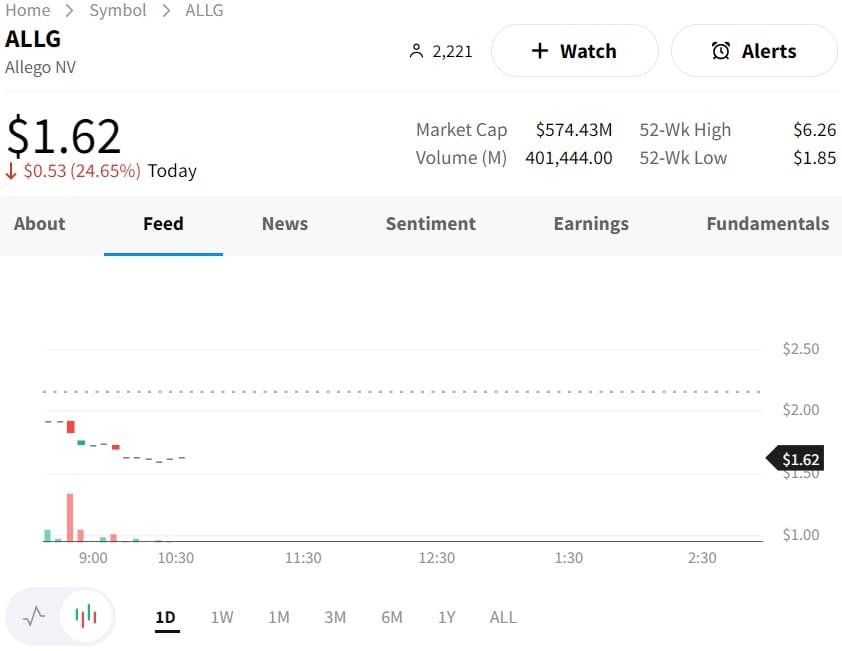Switch to candlestick chart view
Screen dimensions: 842x651
coord(87,616)
